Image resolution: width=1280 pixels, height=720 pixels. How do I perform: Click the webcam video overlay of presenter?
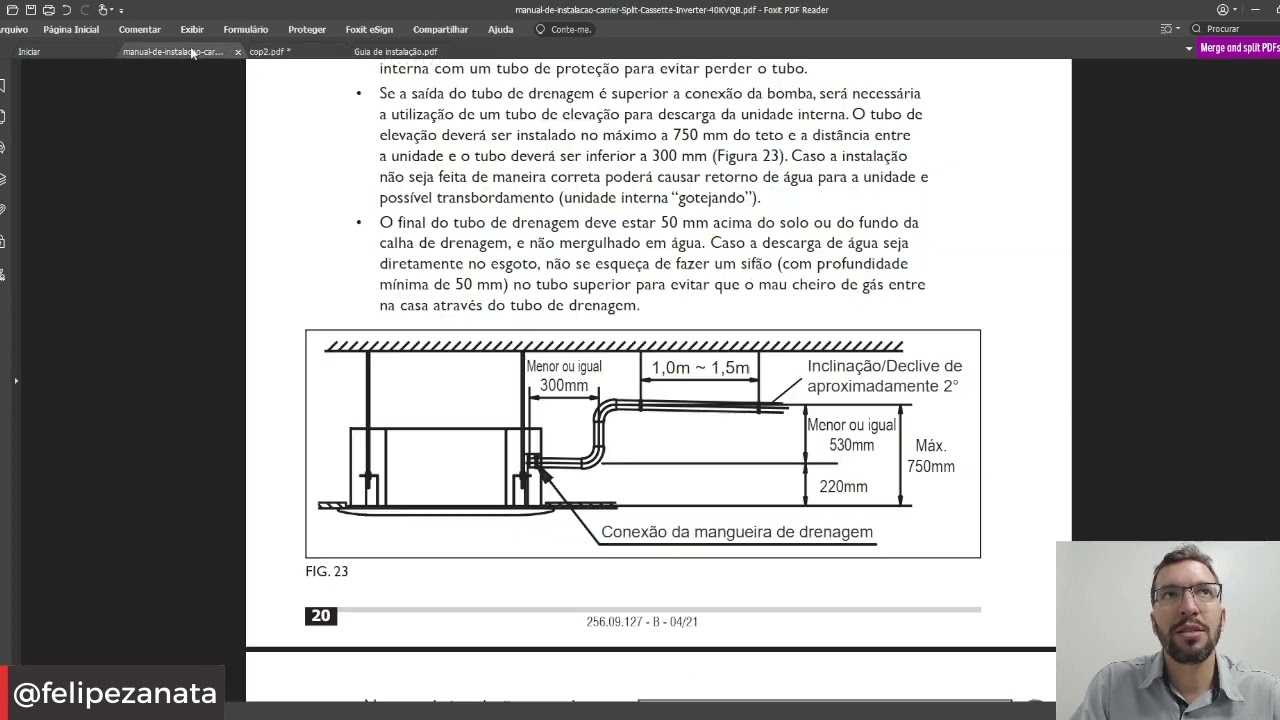click(1168, 630)
